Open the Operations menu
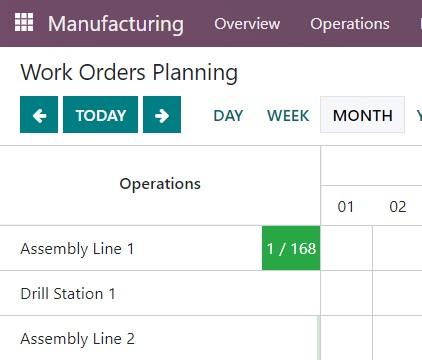The image size is (422, 360). pyautogui.click(x=350, y=24)
